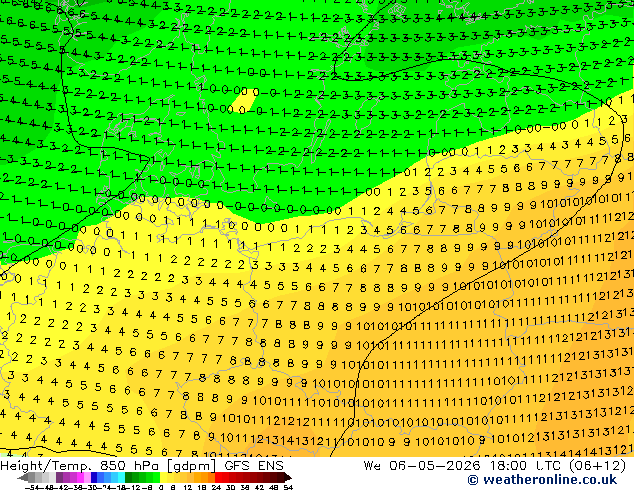The height and width of the screenshot is (490, 634).
Task: Click the 'We 06-05-2026' date text
Action: point(422,466)
